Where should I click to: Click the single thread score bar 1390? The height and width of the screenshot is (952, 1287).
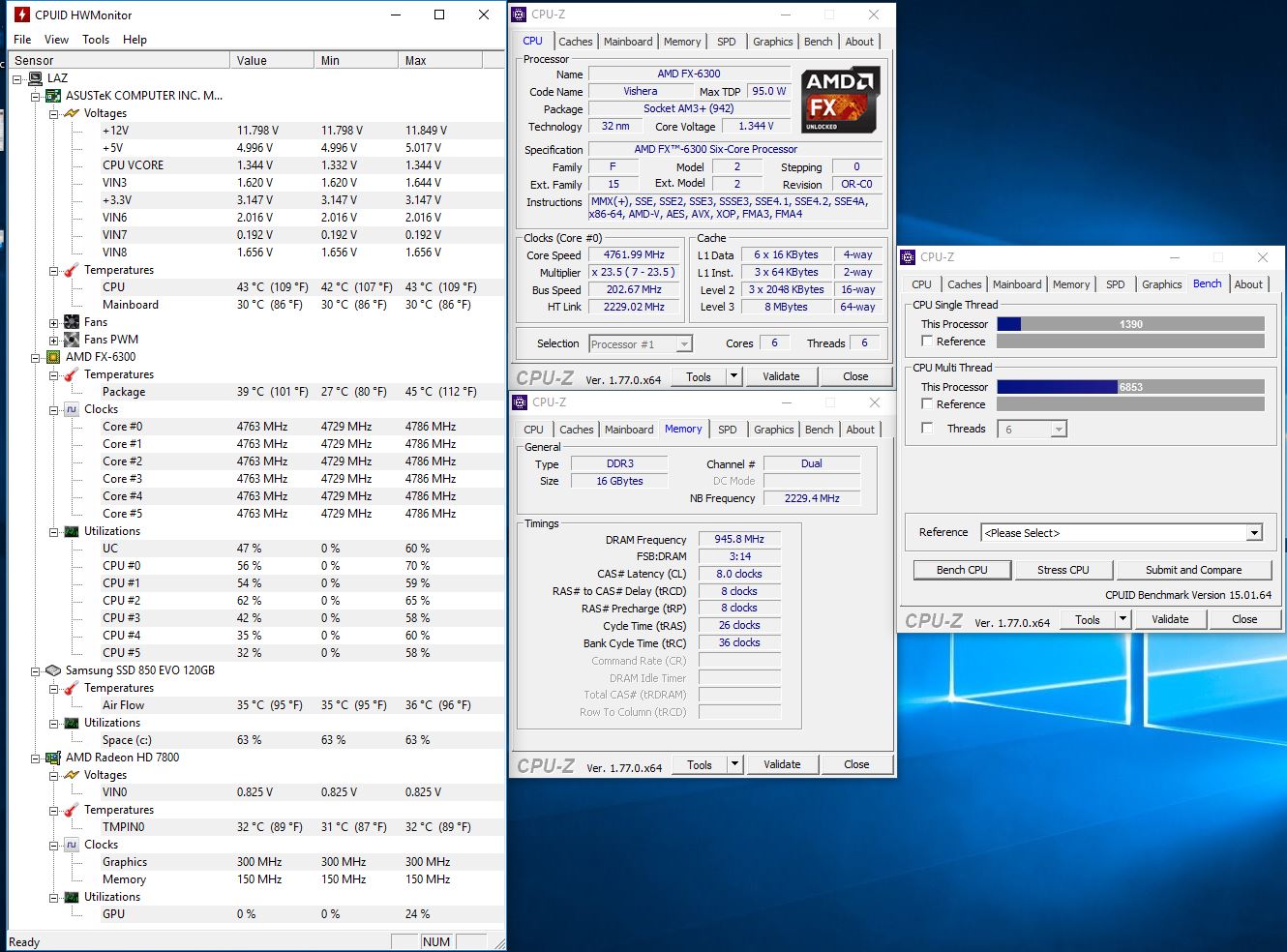pos(1130,324)
